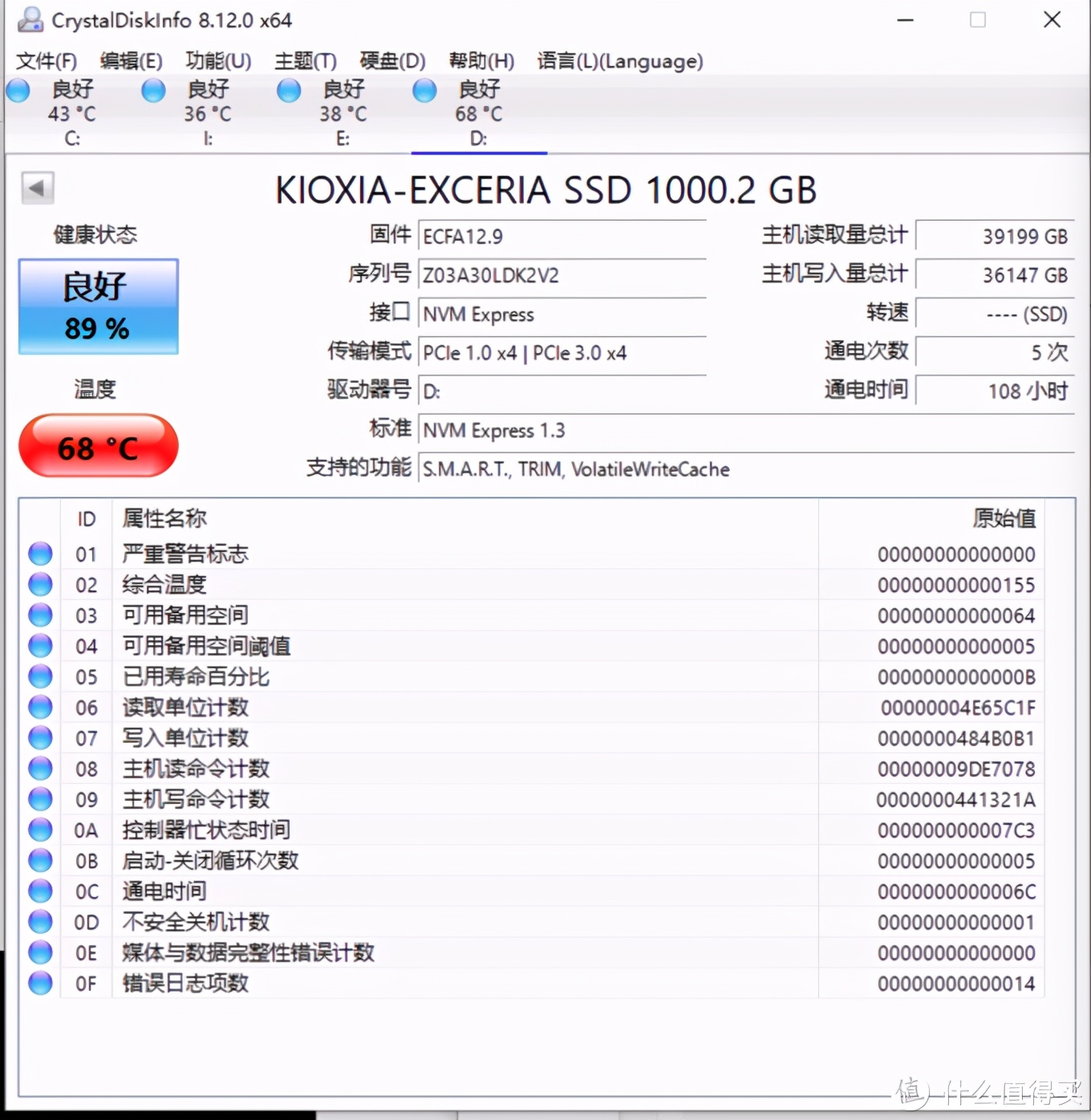Image resolution: width=1091 pixels, height=1120 pixels.
Task: Click the previous drive arrow button
Action: 37,187
